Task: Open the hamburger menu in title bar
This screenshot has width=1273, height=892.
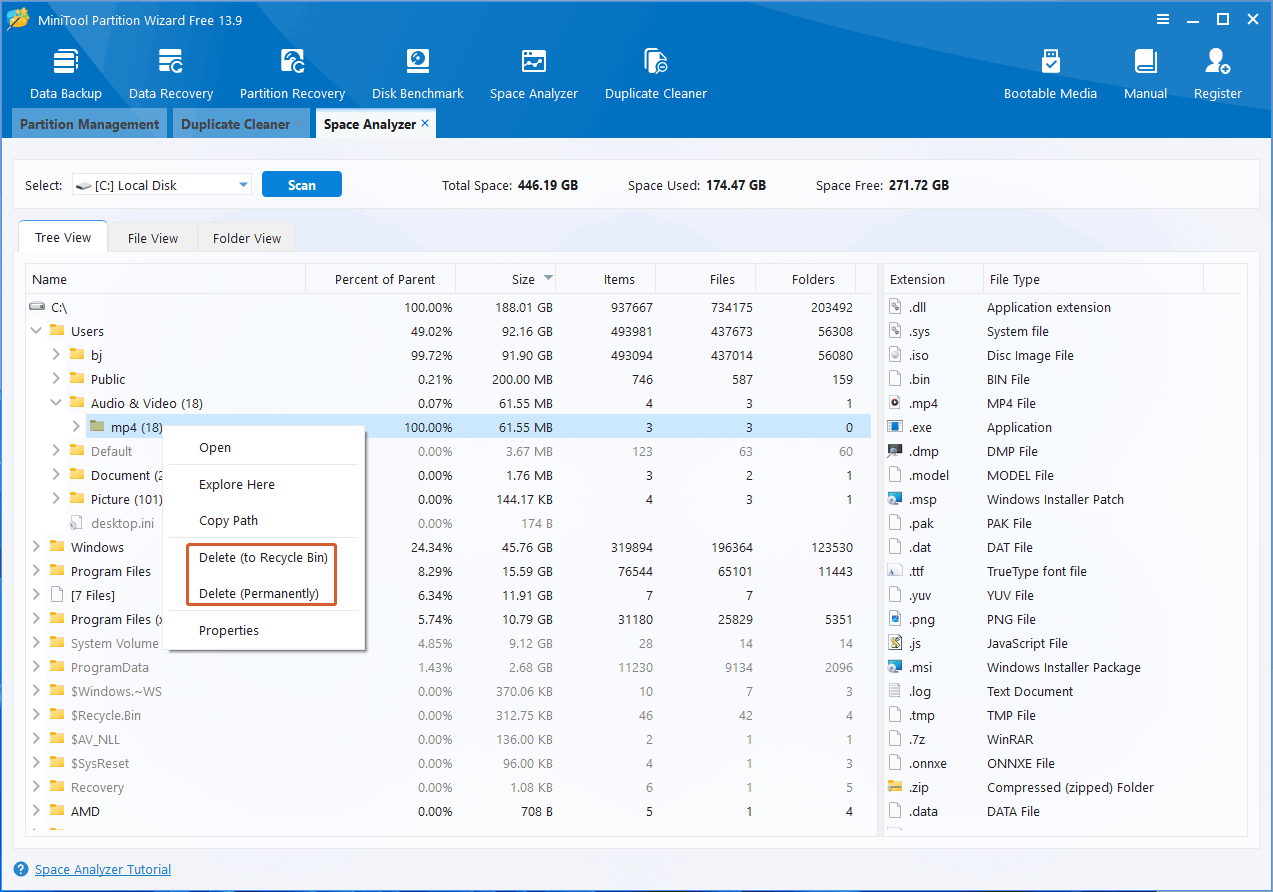Action: tap(1163, 19)
